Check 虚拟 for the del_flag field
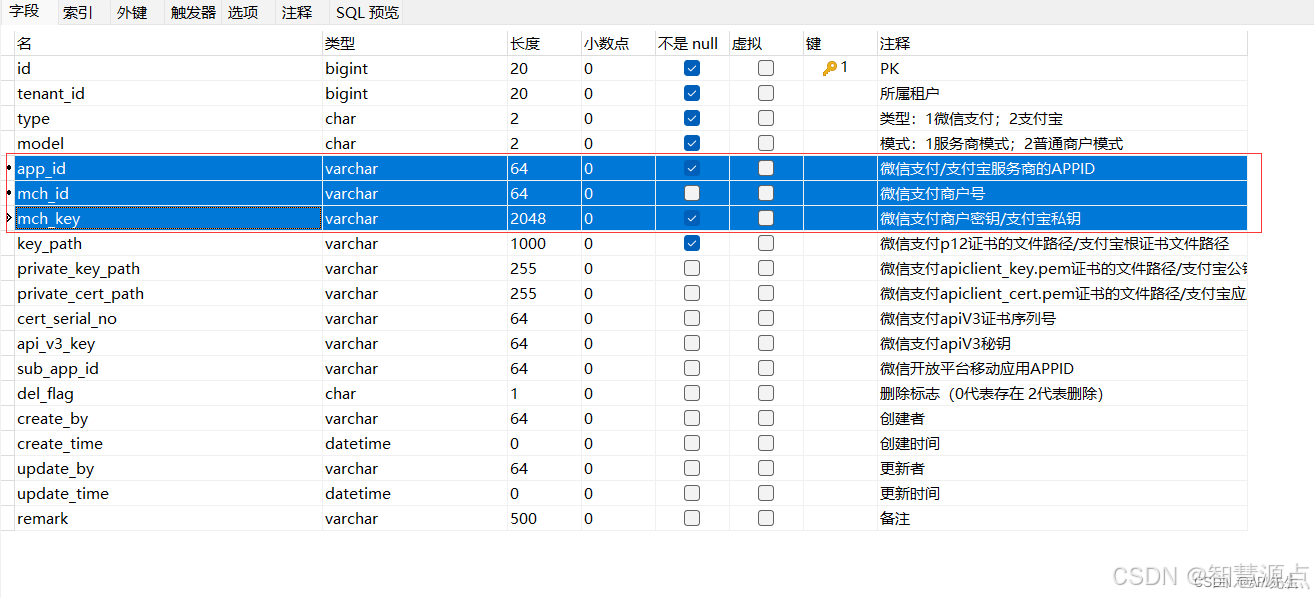 [x=765, y=393]
